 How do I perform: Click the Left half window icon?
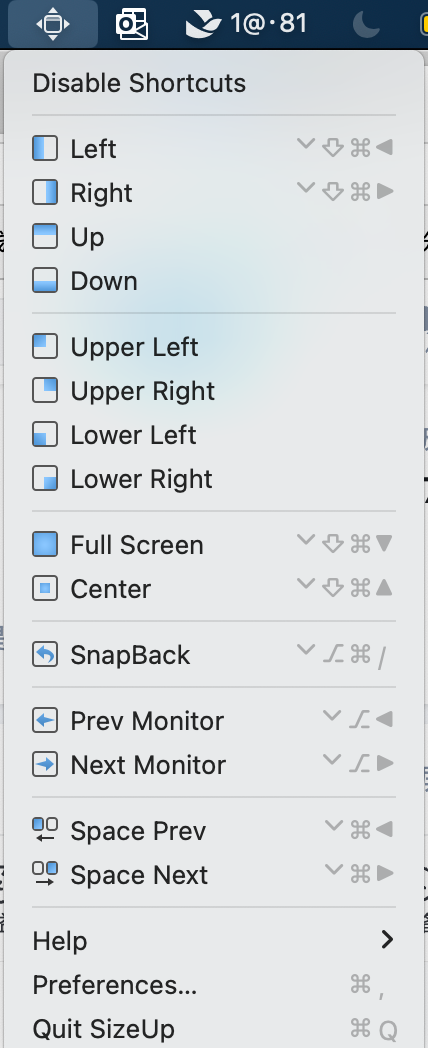[x=45, y=148]
